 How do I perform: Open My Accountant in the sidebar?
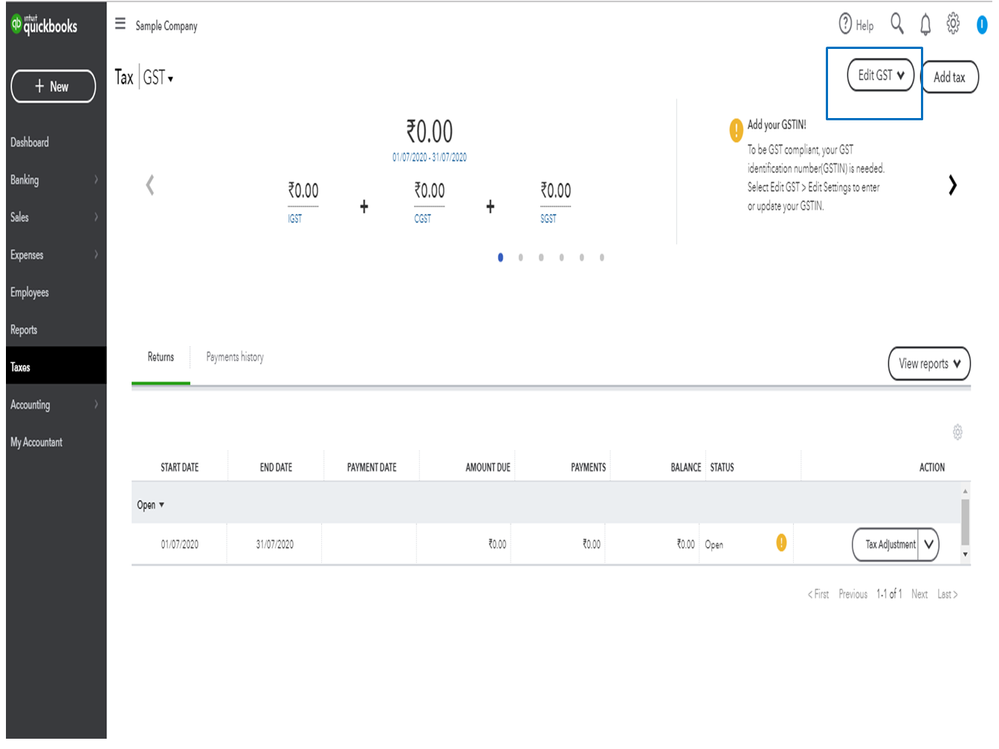coord(56,442)
